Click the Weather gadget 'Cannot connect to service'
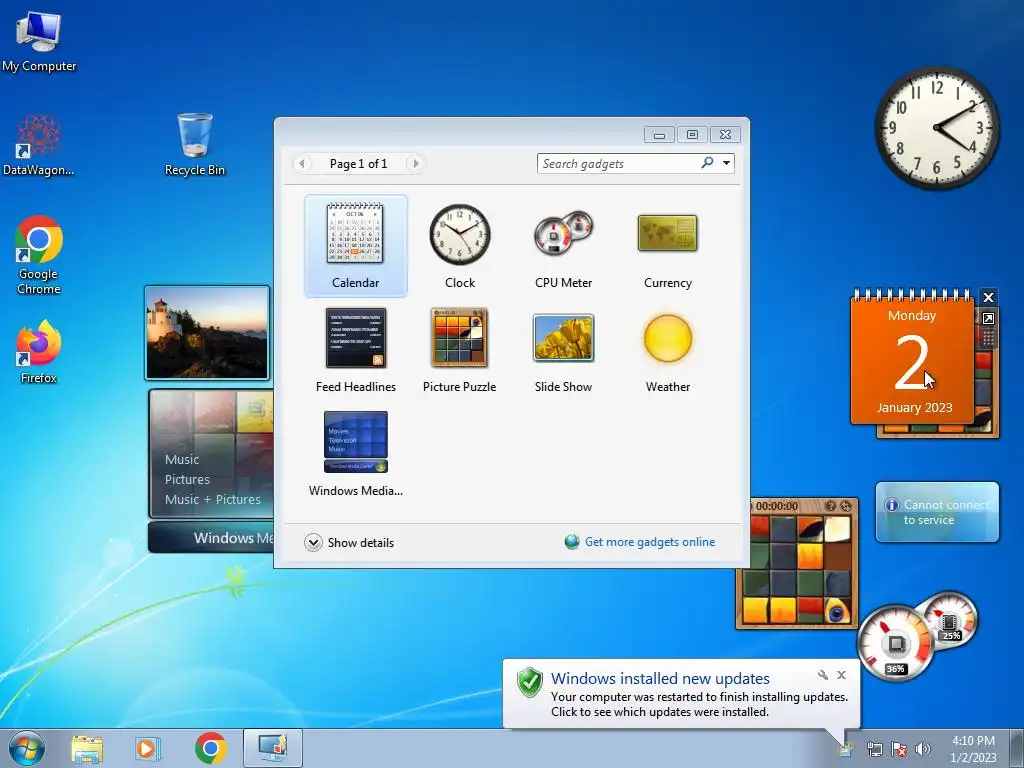Viewport: 1024px width, 768px height. pyautogui.click(x=937, y=512)
